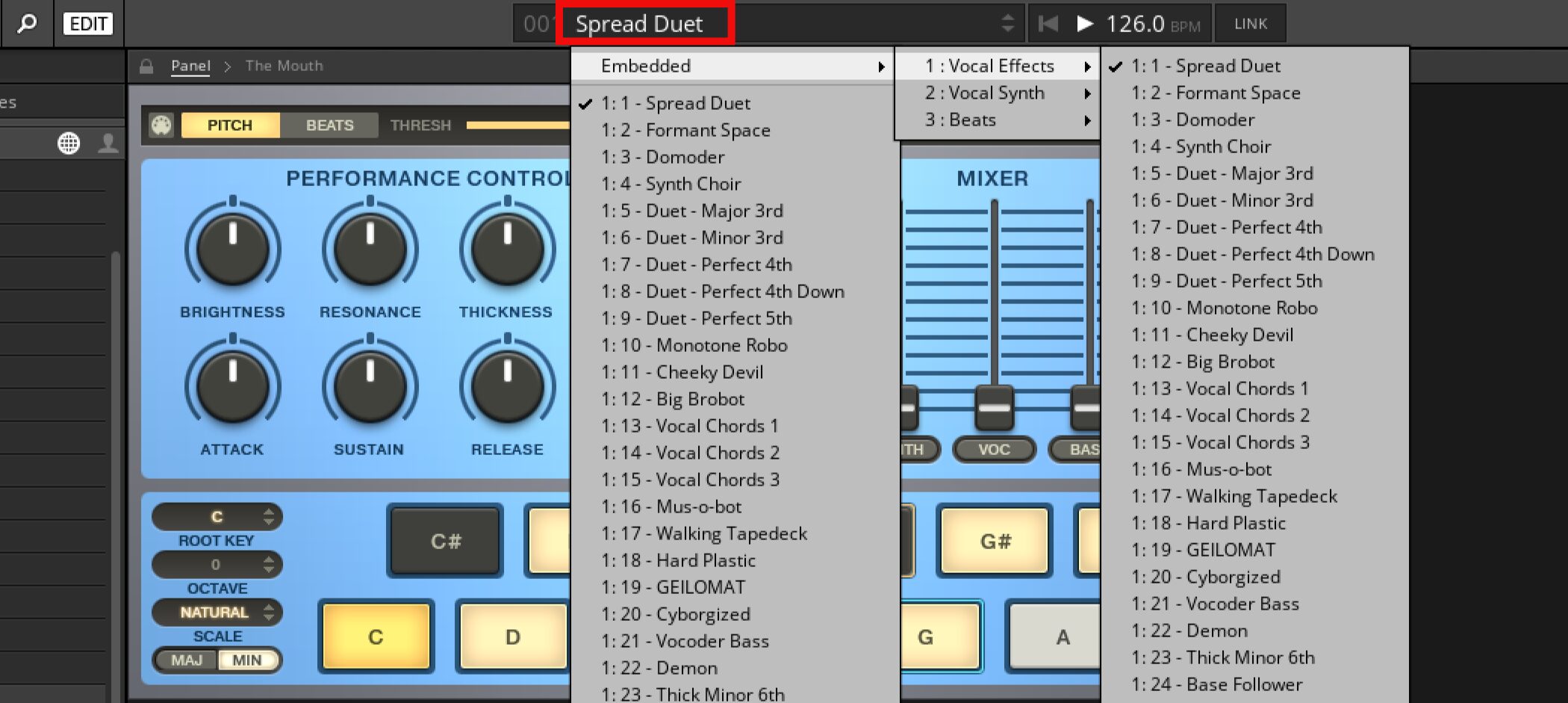Open the Panel breadcrumb link
Screen dimensions: 1568x703
(190, 66)
